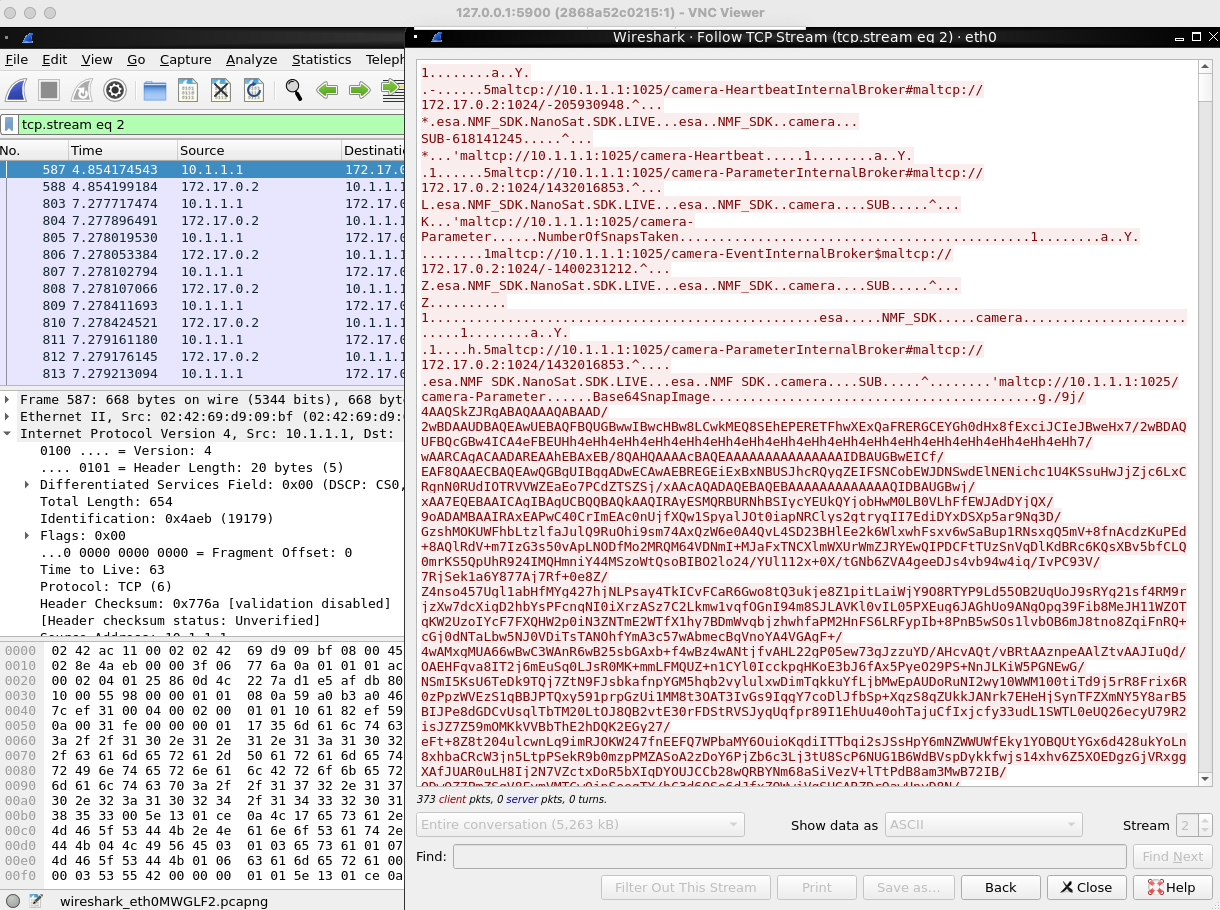Viewport: 1220px width, 910px height.
Task: Start a new capture with shark fin icon
Action: tap(16, 91)
